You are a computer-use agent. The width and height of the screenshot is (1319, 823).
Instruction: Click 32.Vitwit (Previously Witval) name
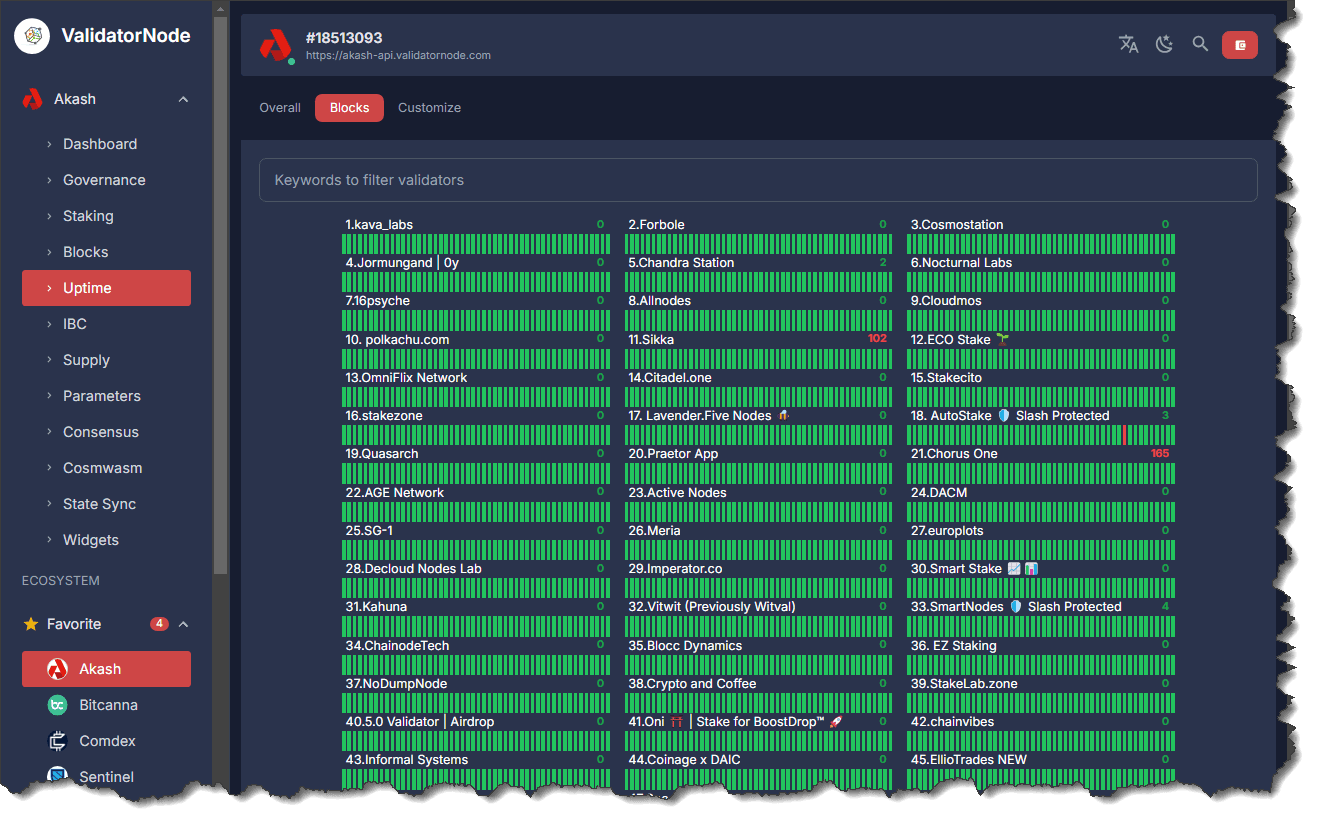pyautogui.click(x=712, y=607)
